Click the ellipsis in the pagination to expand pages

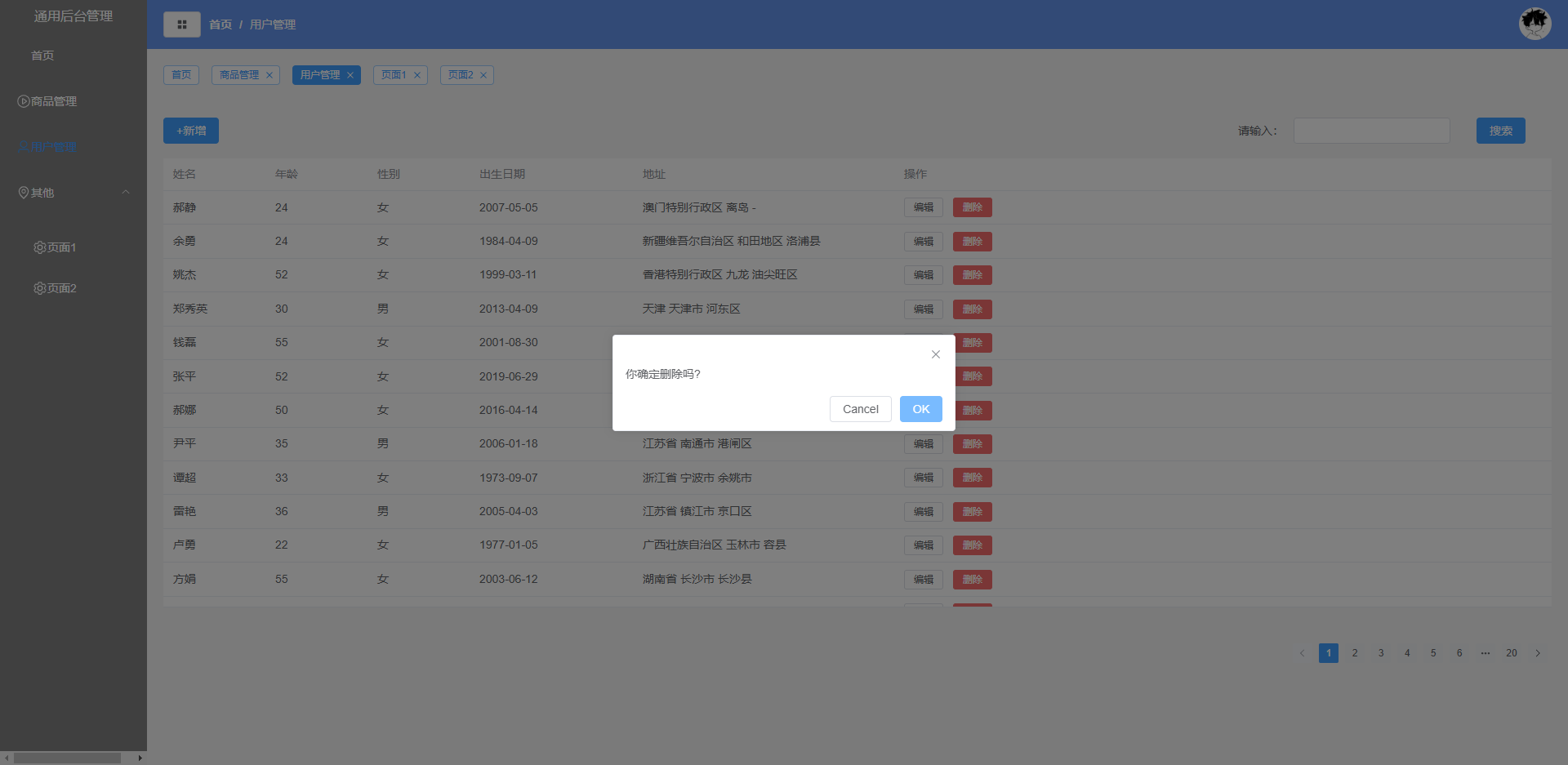point(1486,653)
